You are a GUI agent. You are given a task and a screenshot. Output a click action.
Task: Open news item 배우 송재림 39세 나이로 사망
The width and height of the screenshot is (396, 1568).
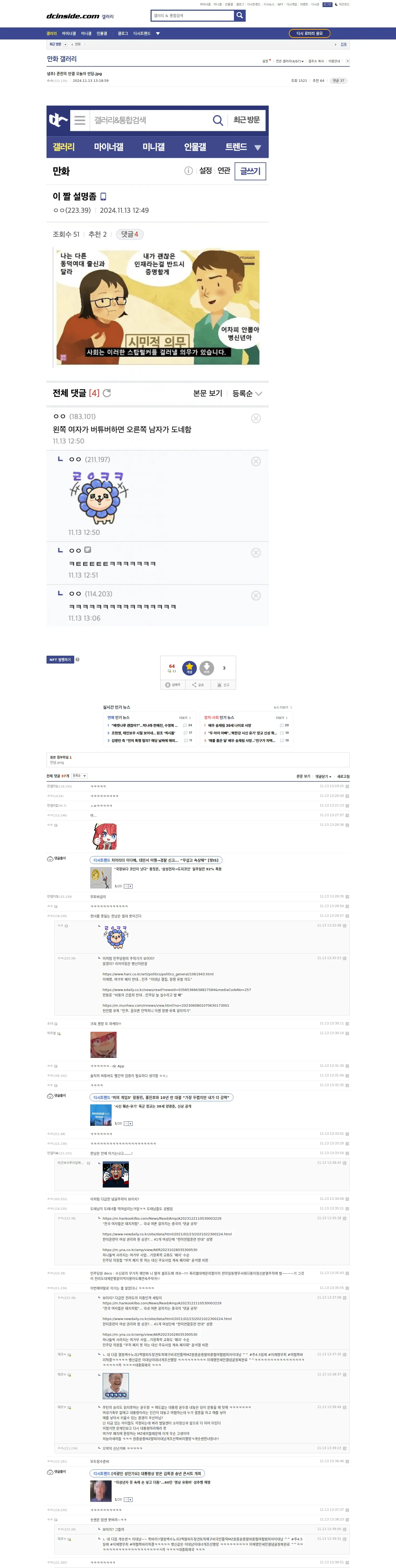tap(230, 725)
